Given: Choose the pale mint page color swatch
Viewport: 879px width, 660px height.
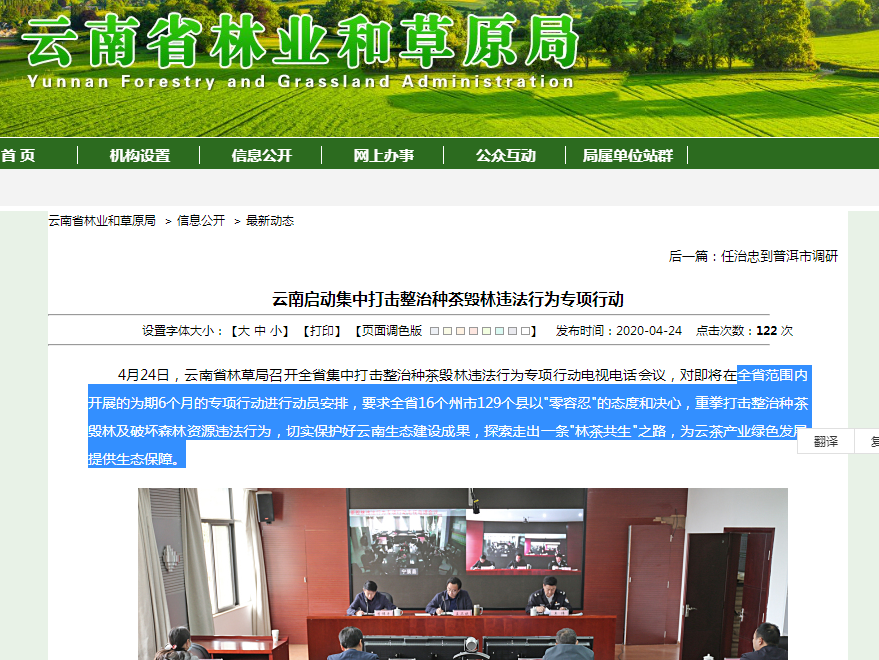Looking at the screenshot, I should point(499,331).
